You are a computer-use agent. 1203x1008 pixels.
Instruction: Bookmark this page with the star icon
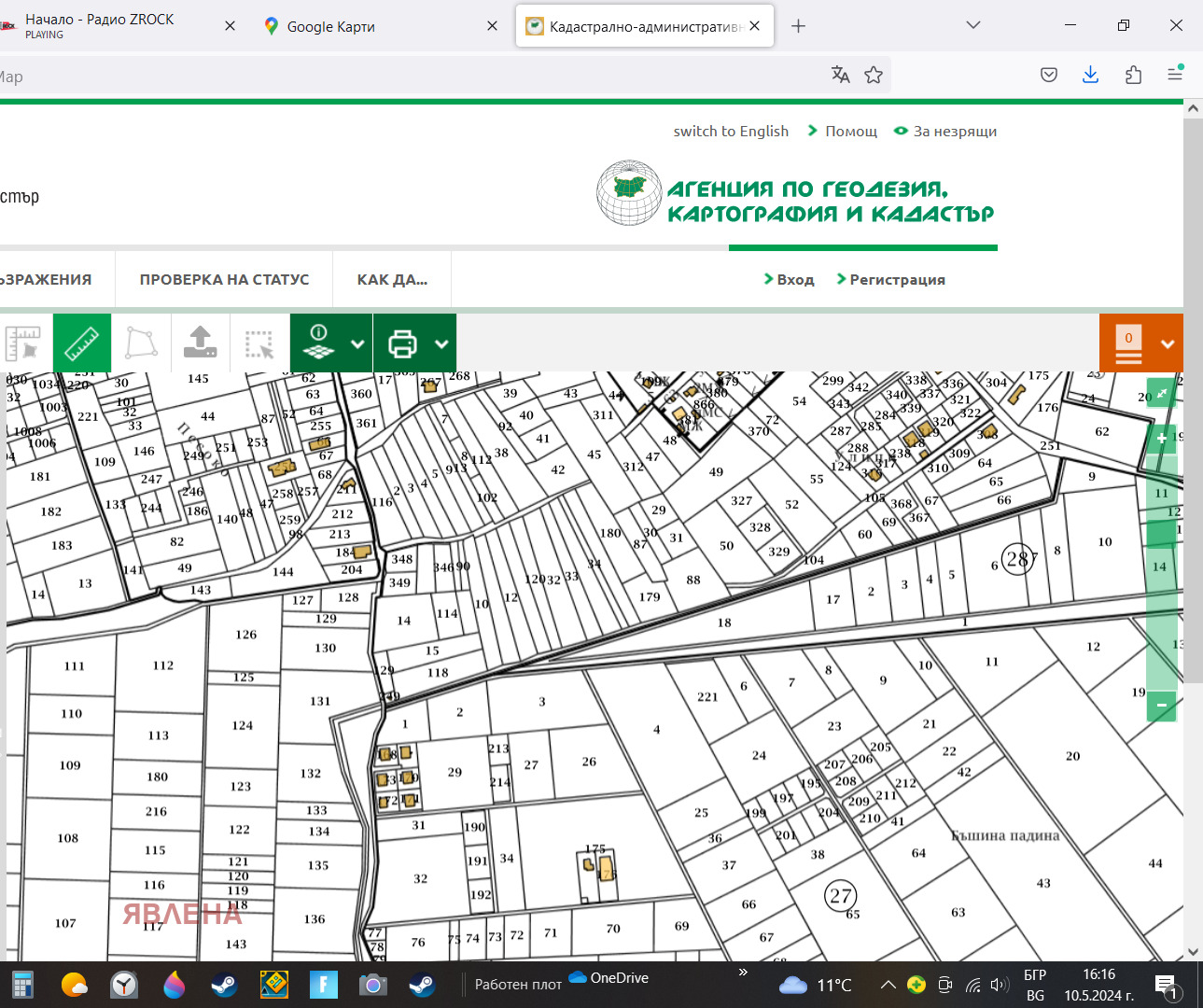coord(874,75)
